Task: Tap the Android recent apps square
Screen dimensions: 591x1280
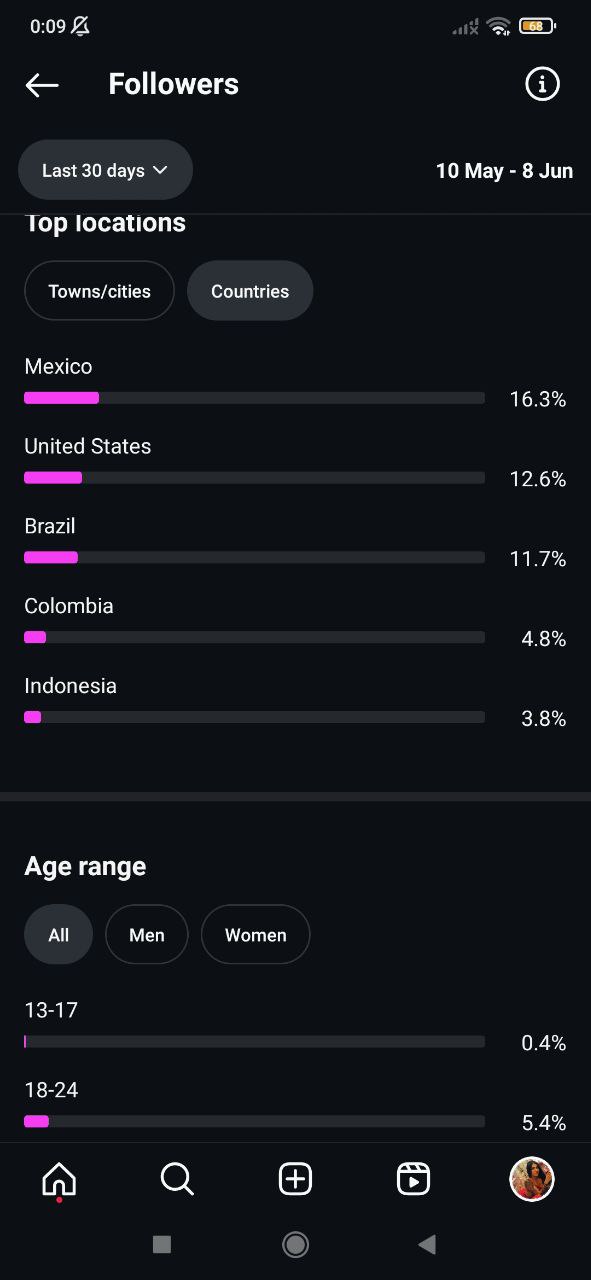Action: pyautogui.click(x=162, y=1244)
